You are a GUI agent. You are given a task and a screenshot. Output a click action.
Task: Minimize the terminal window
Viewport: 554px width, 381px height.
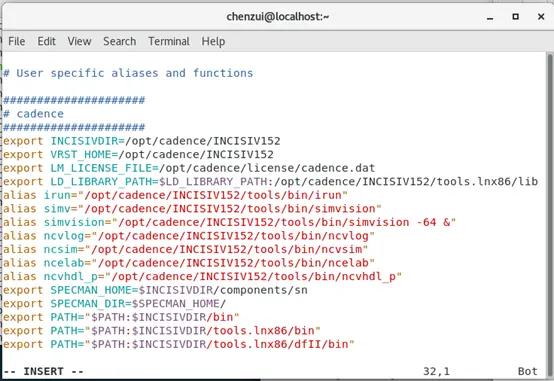[x=490, y=17]
